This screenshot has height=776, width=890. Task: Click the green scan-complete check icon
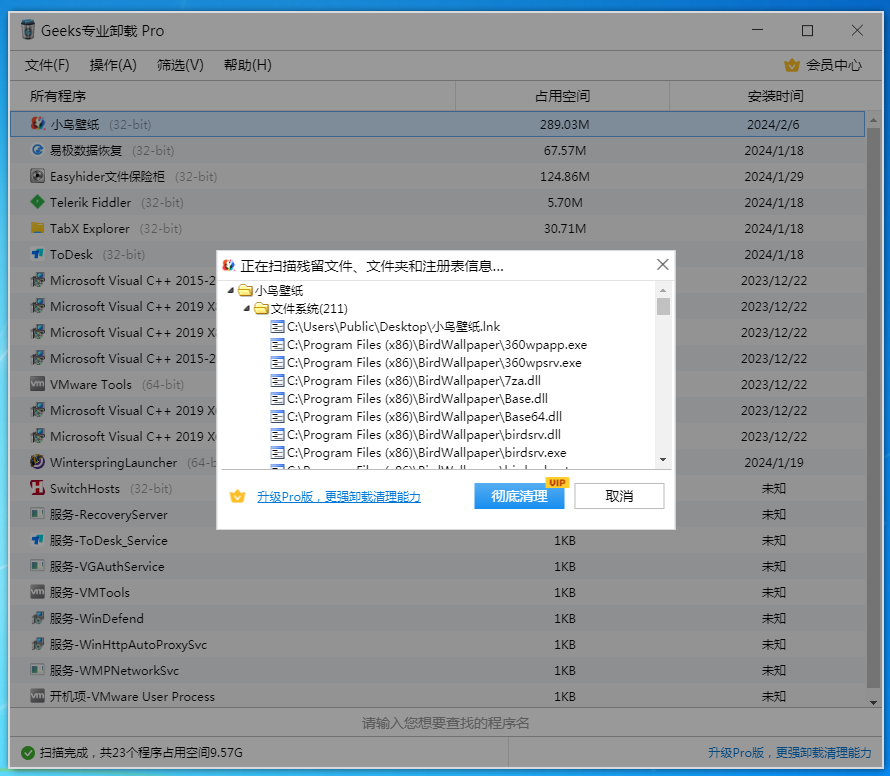(x=28, y=753)
